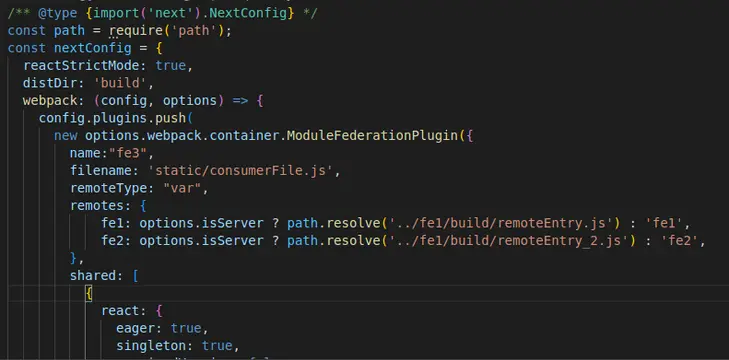Click ModuleFederationPlugin identifier
Screen dimensions: 729x360
[372, 136]
